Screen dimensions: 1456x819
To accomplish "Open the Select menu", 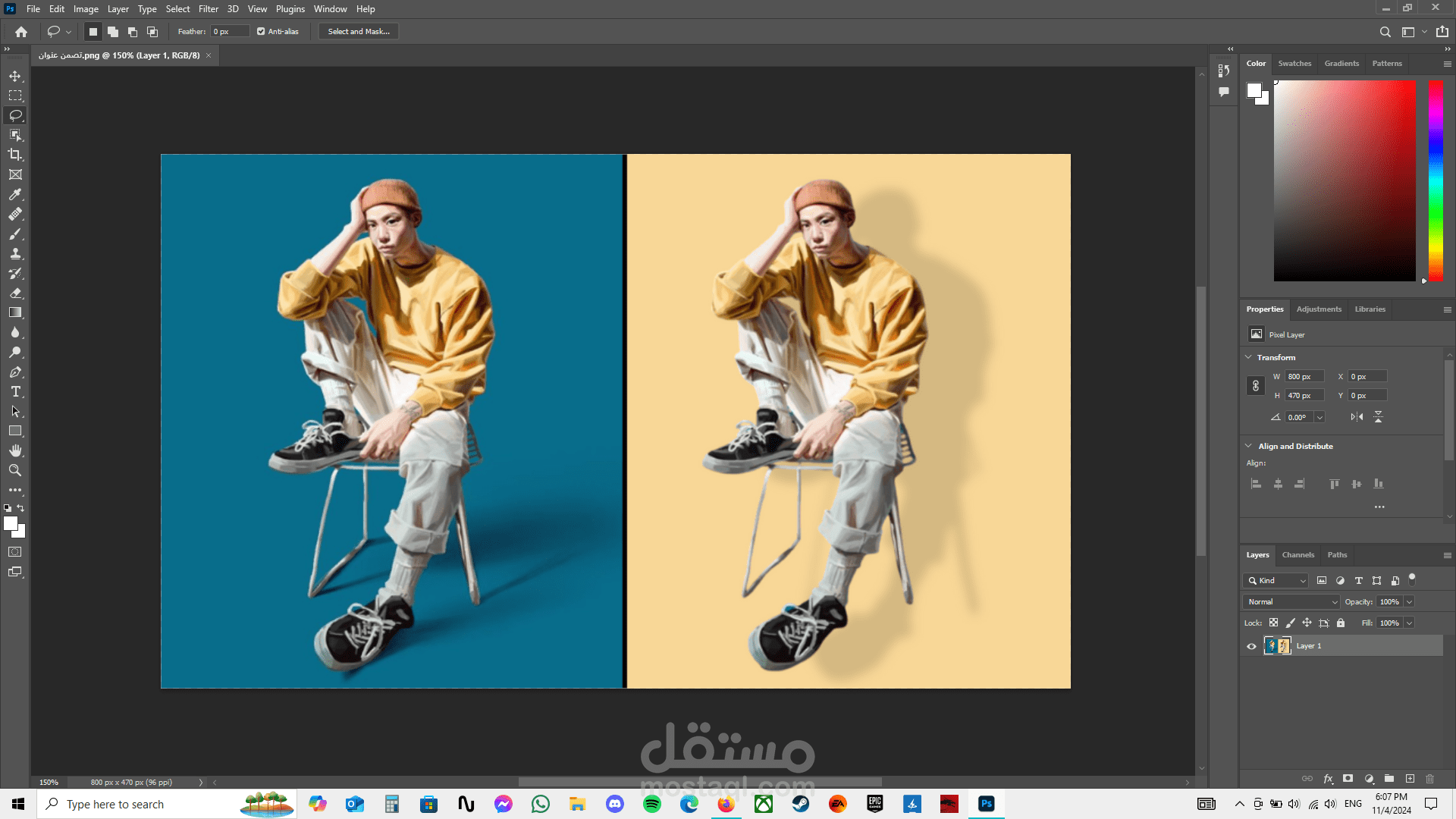I will pos(177,9).
